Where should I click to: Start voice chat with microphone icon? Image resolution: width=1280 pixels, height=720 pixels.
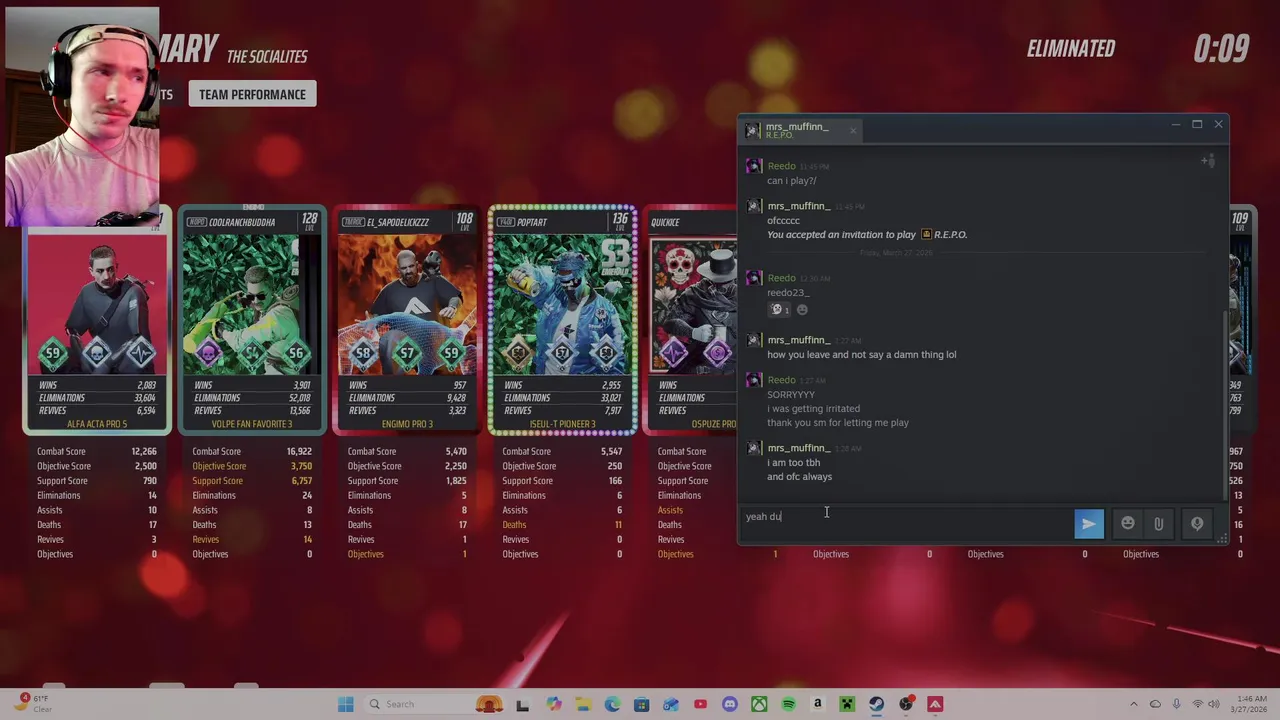[1197, 523]
